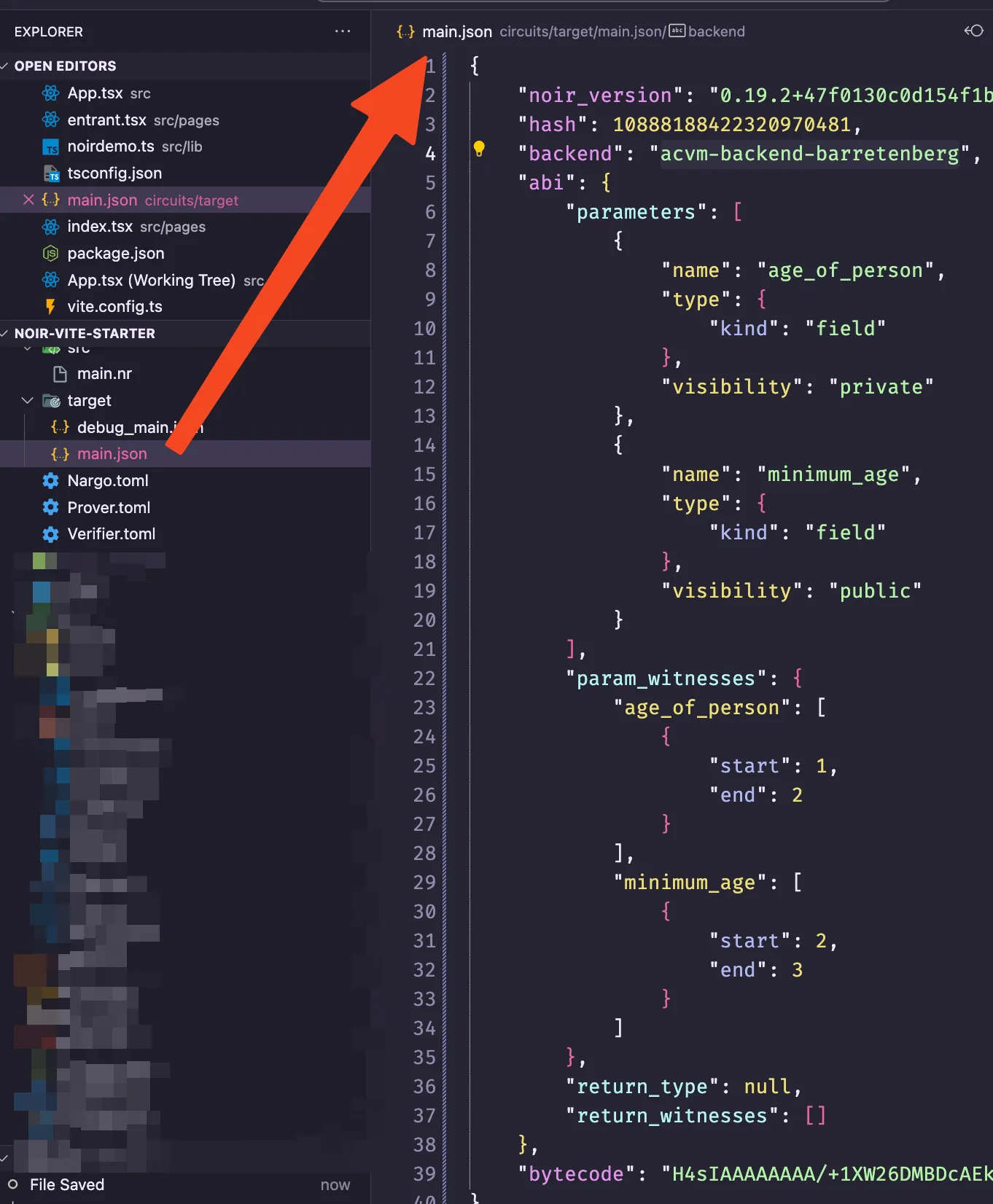Collapse the target folder chevron
Image resolution: width=993 pixels, height=1204 pixels.
point(28,401)
